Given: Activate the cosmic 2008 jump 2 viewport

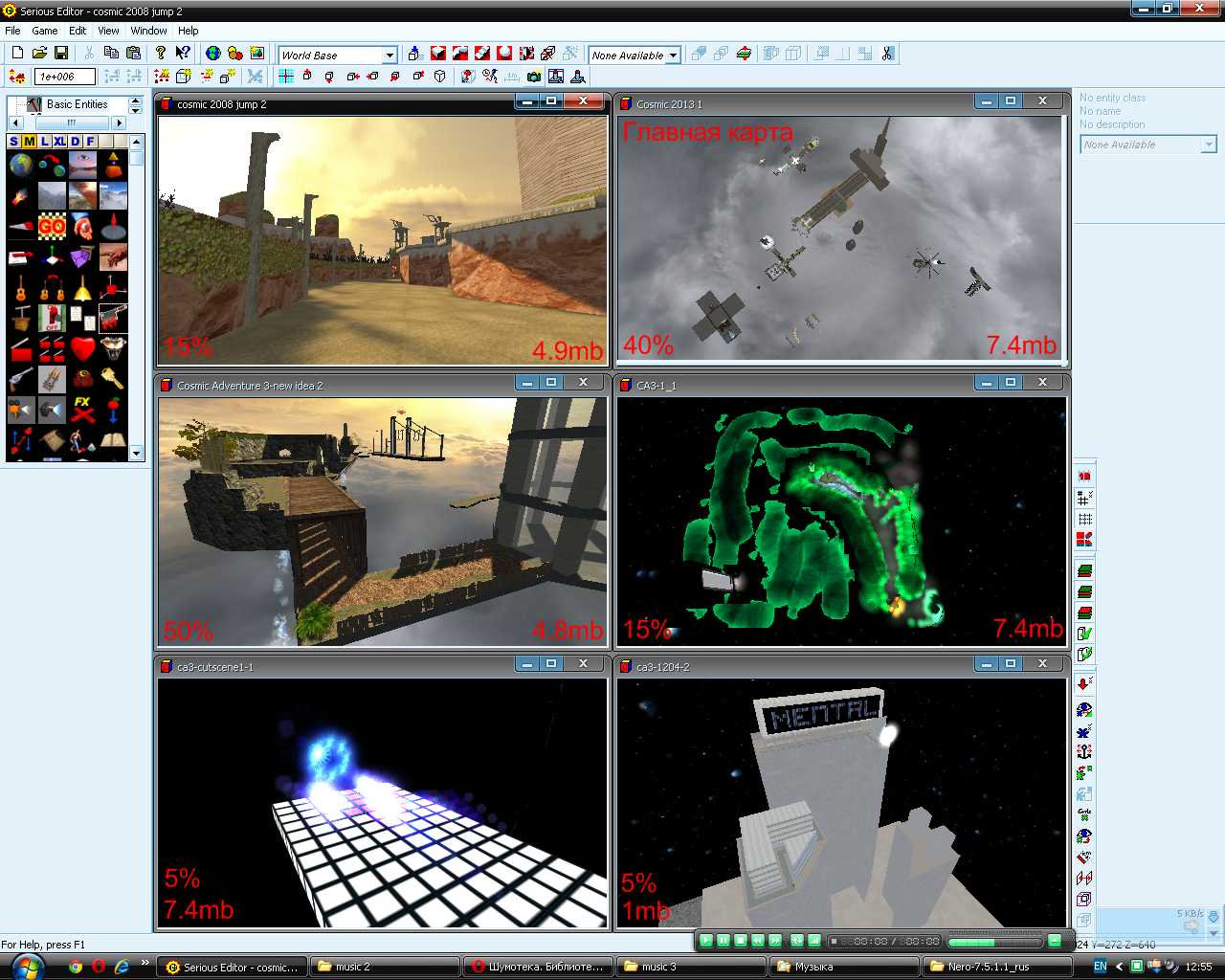Looking at the screenshot, I should (383, 239).
